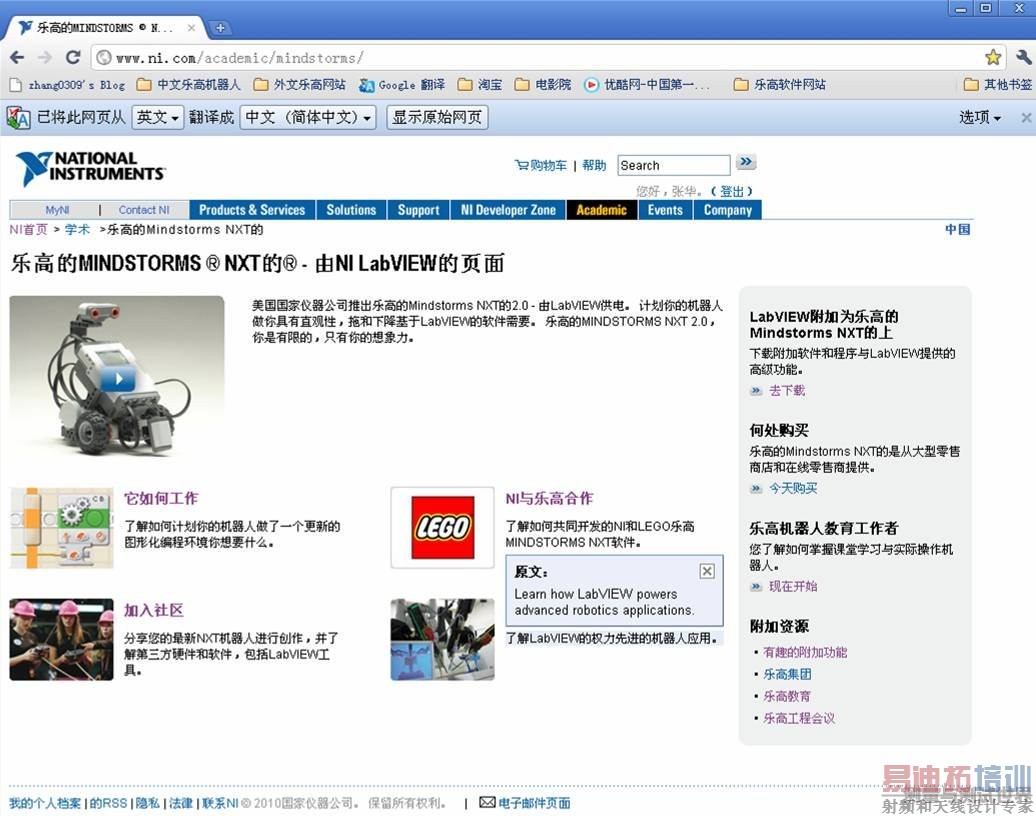
Task: Dismiss the translation bar with its X
Action: click(x=1025, y=118)
